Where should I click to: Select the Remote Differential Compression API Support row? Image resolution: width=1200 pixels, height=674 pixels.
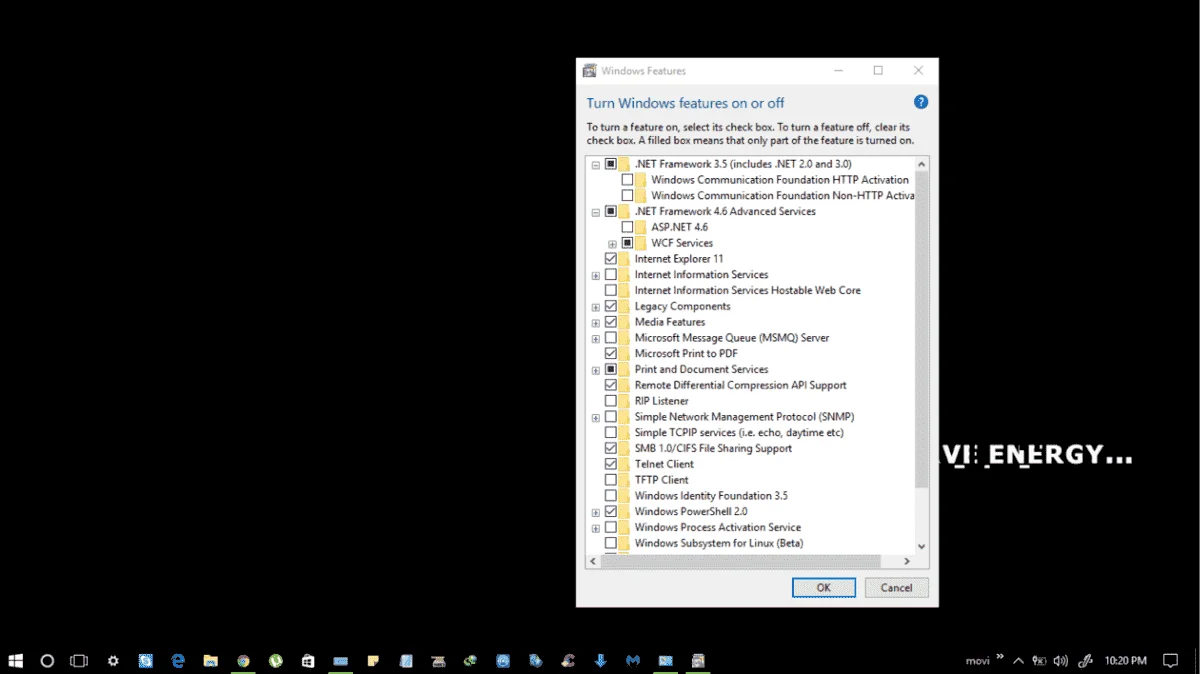pos(740,385)
